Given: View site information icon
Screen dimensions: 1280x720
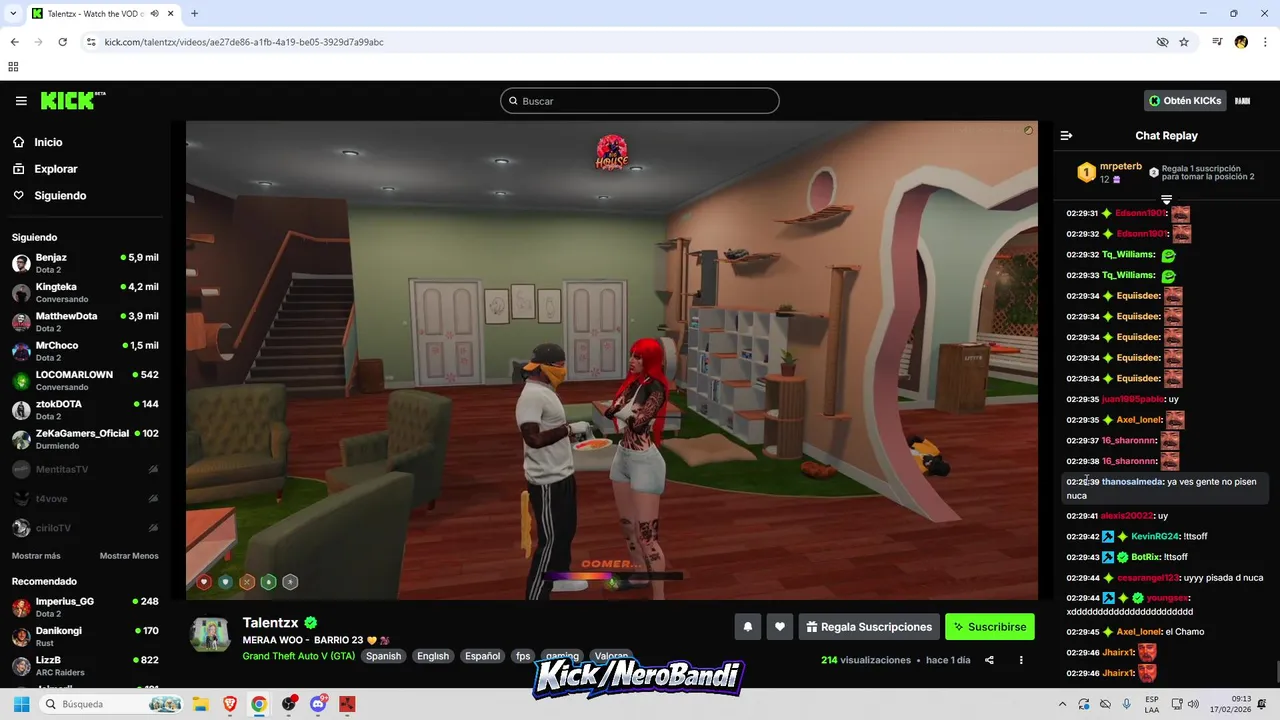Looking at the screenshot, I should (x=91, y=42).
